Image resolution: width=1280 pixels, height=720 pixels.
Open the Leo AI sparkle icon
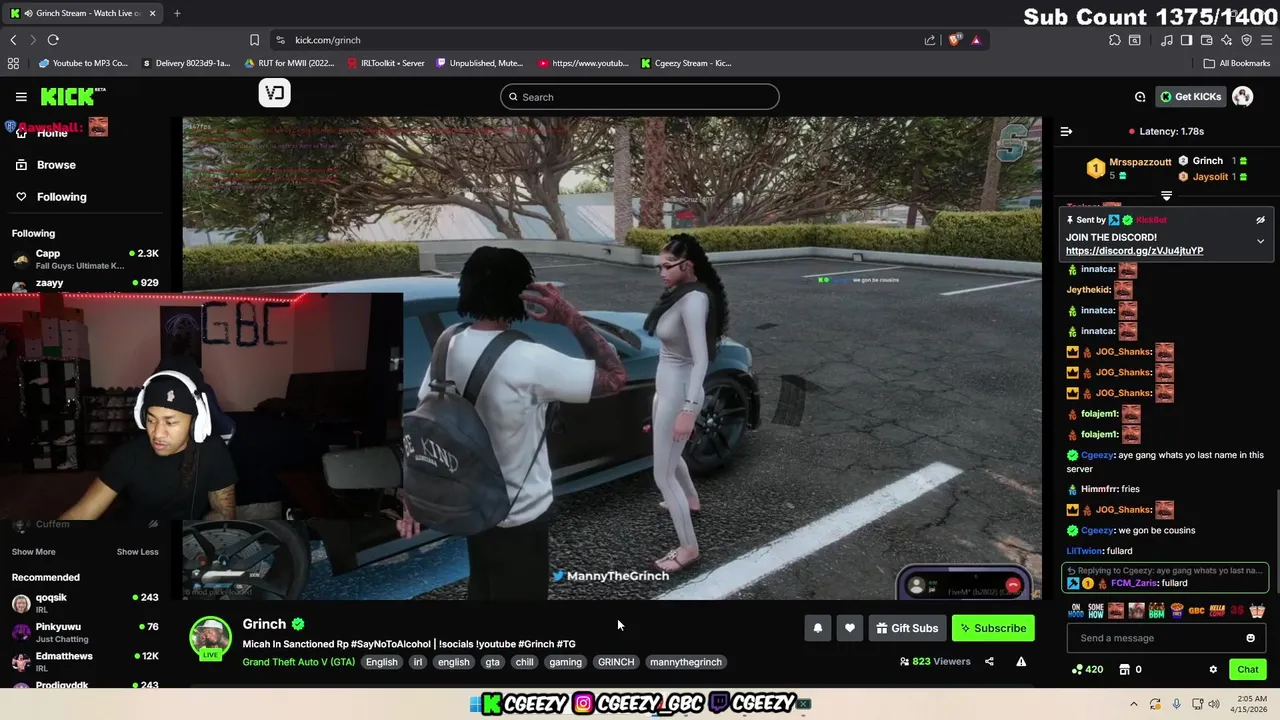click(1226, 40)
